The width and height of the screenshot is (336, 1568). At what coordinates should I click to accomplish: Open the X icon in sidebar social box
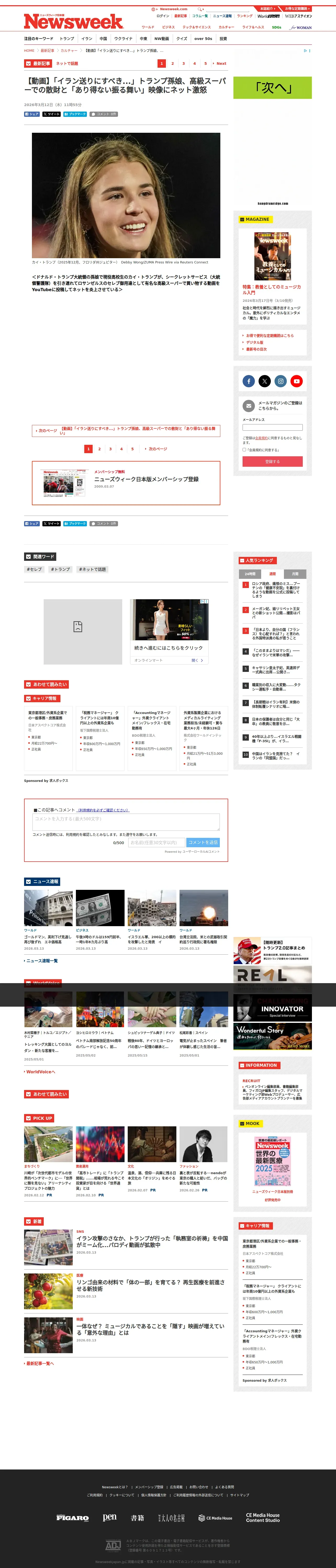click(265, 381)
